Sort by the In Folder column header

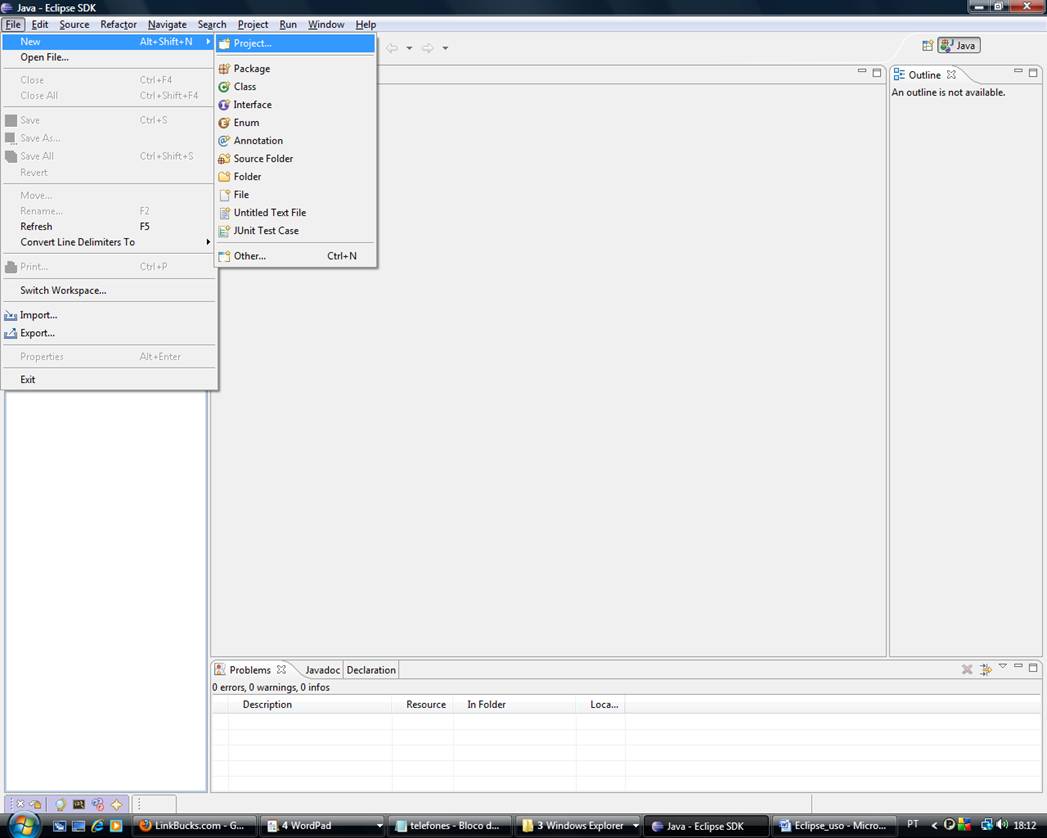pos(515,704)
